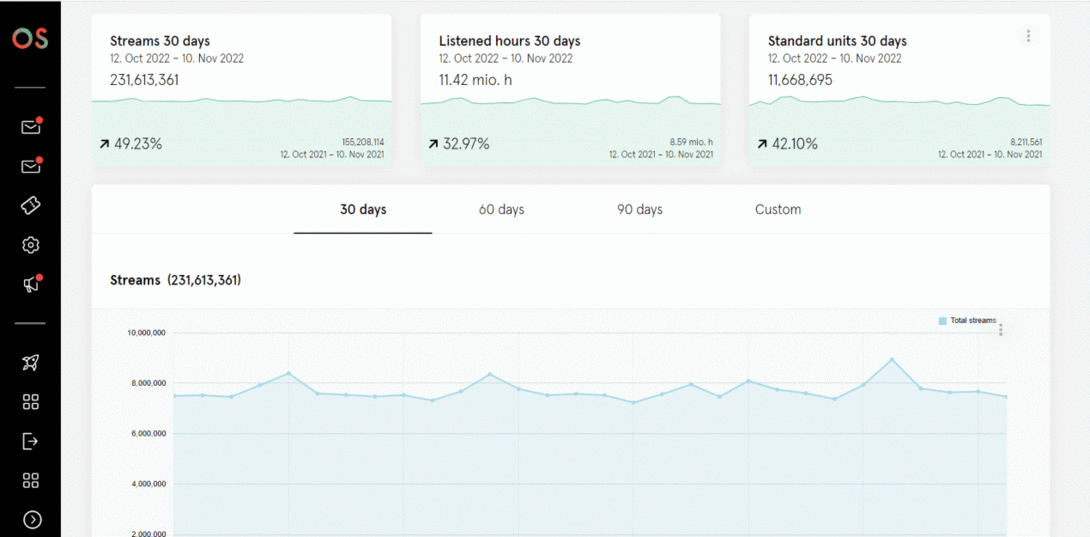
Task: Switch to the 90 days tab
Action: point(639,210)
